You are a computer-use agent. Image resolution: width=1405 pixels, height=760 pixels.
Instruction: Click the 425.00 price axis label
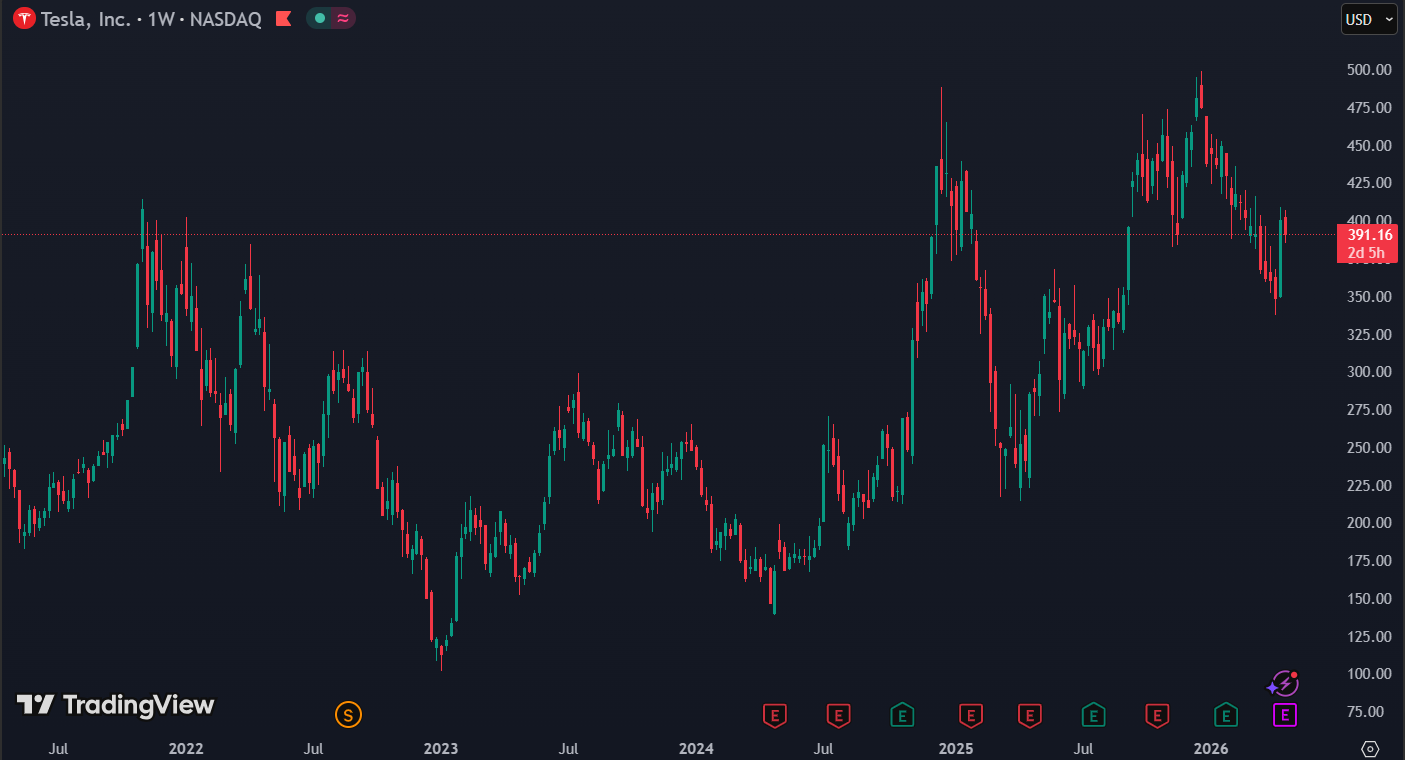click(x=1369, y=183)
